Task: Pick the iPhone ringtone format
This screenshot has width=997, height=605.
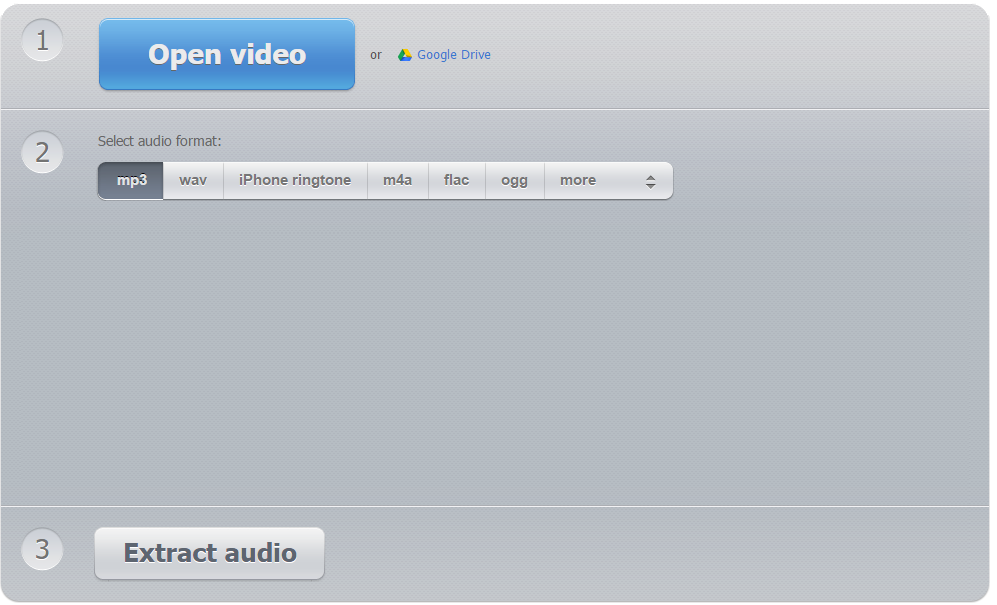Action: (295, 181)
